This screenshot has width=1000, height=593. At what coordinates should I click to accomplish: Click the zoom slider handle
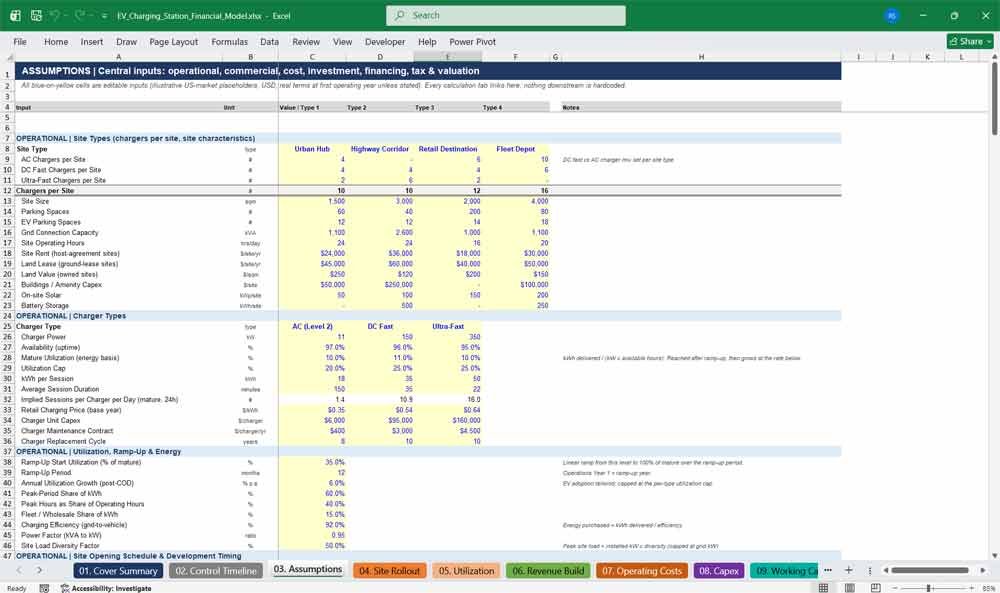pos(929,587)
